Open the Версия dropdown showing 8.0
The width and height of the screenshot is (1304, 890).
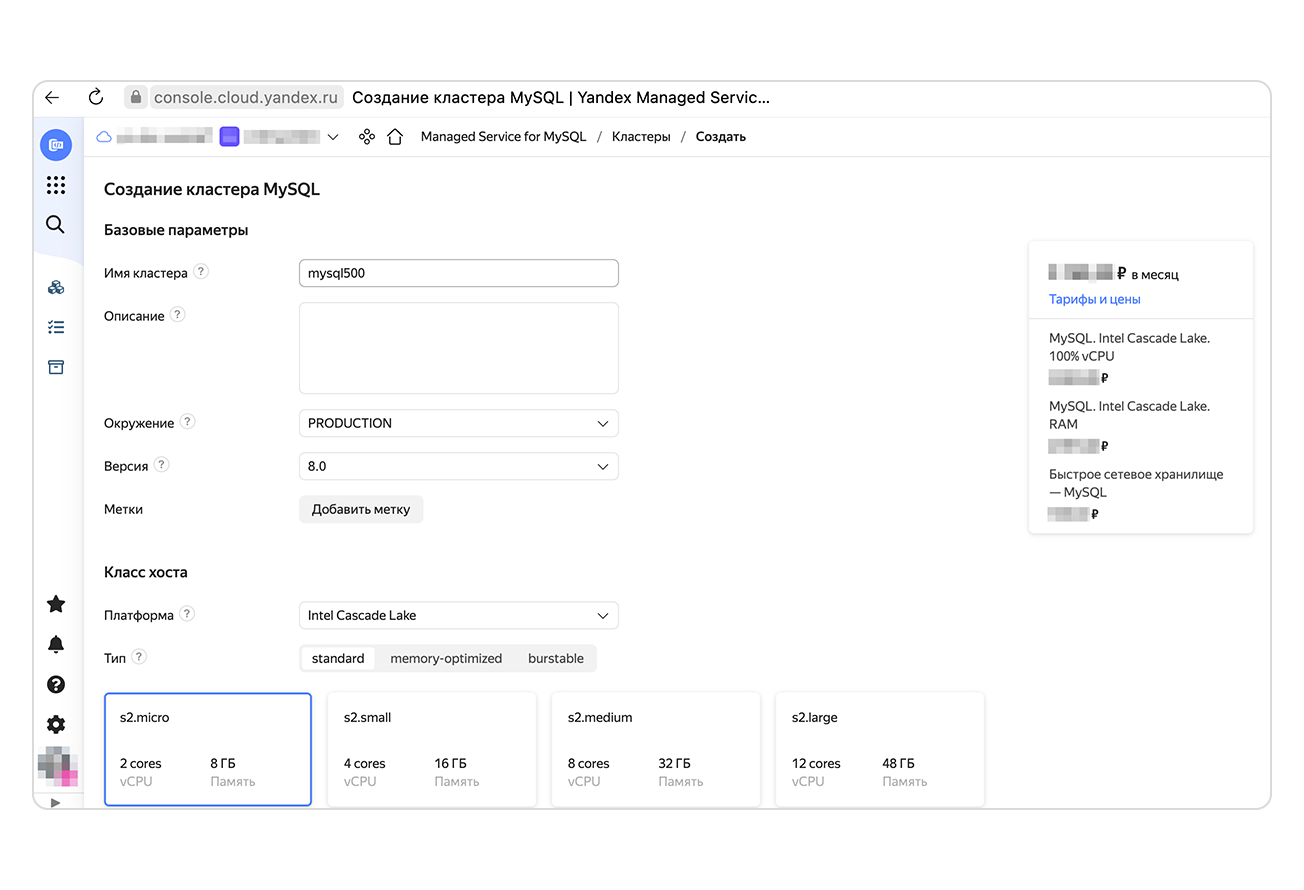click(459, 466)
